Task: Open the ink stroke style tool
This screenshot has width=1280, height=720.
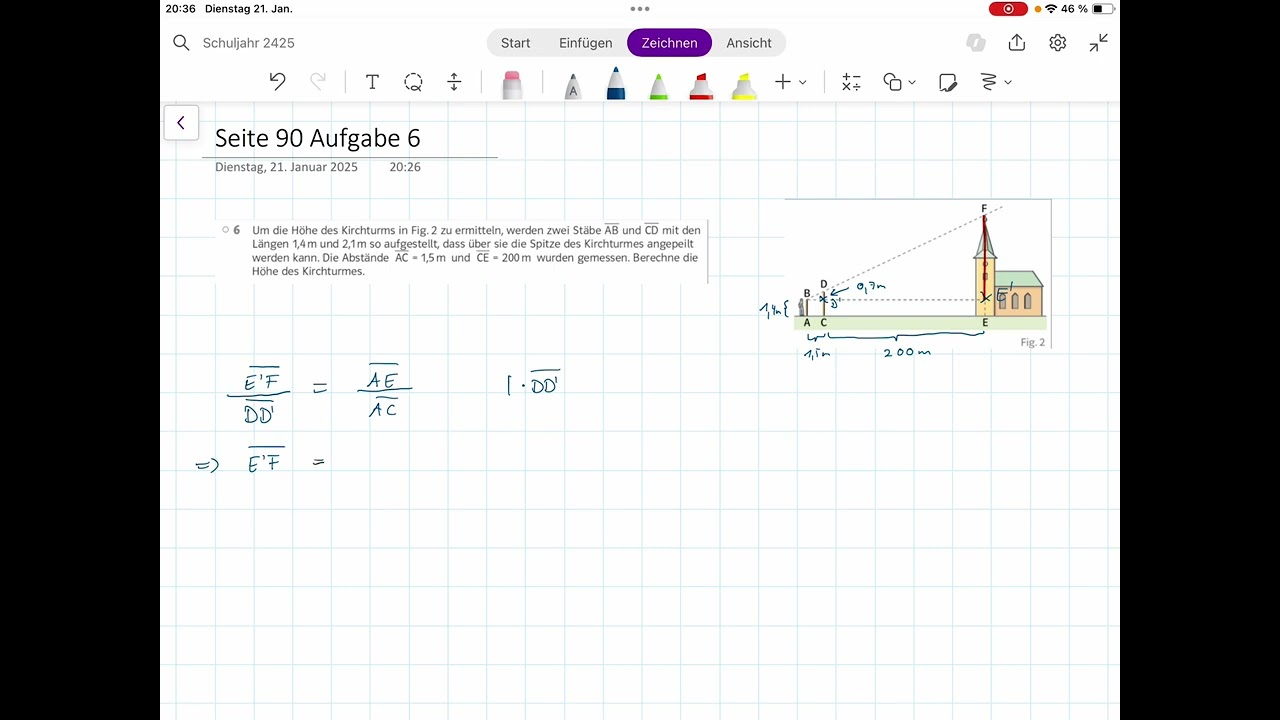Action: [x=989, y=82]
